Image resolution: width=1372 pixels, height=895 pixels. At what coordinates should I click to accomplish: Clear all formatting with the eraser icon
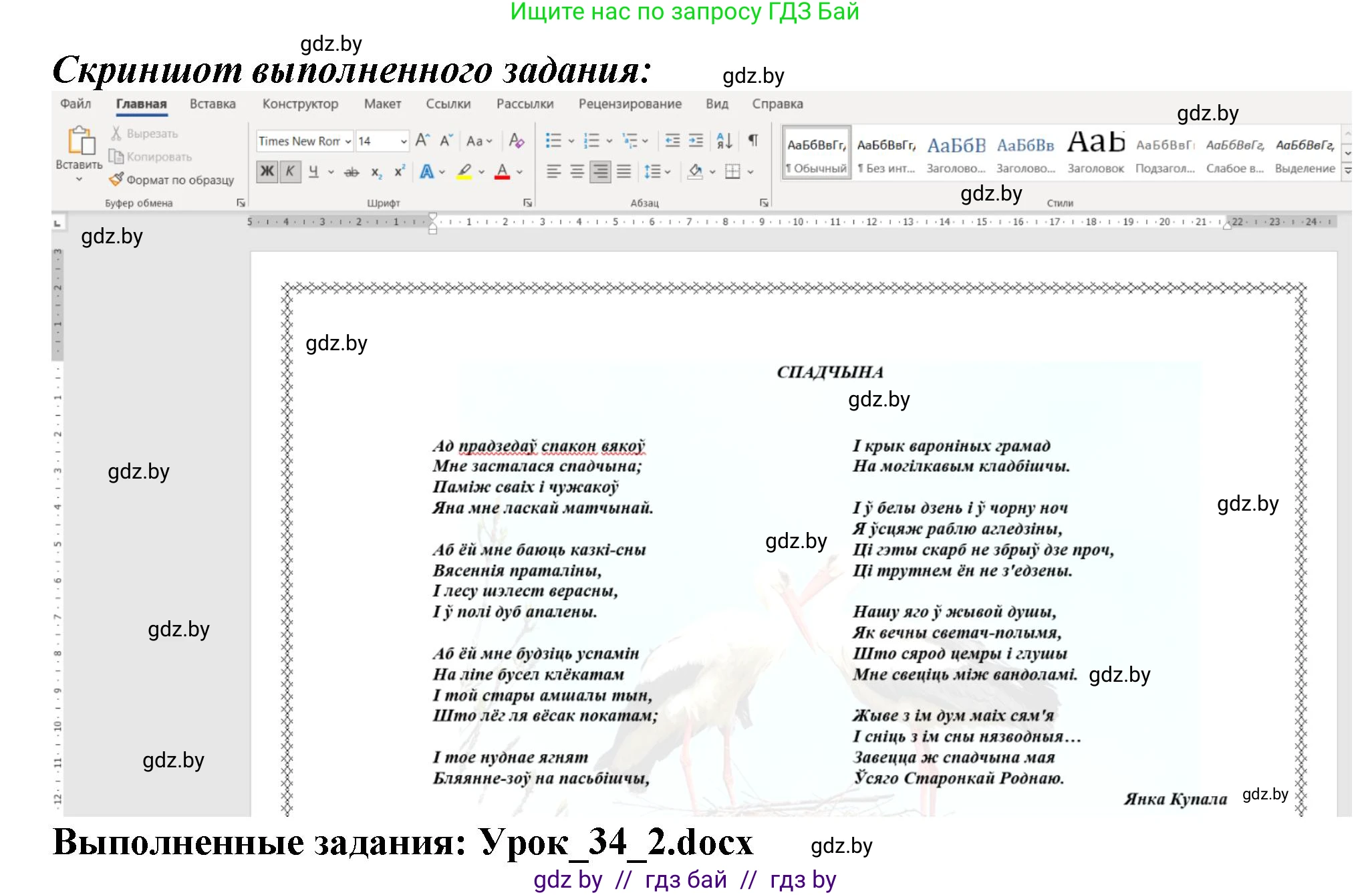click(516, 142)
